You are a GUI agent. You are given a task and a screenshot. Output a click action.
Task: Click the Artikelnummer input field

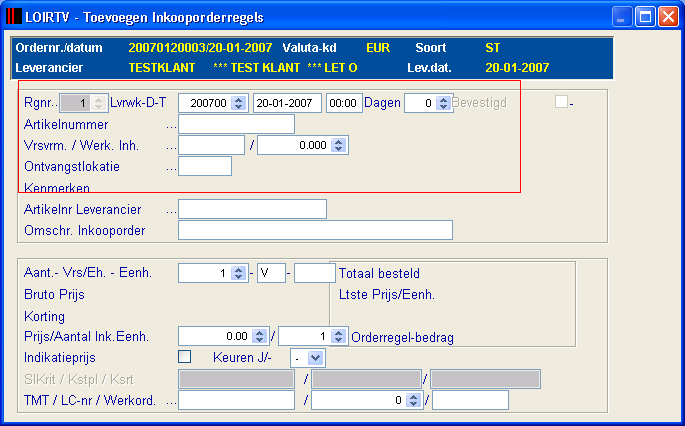pyautogui.click(x=236, y=124)
